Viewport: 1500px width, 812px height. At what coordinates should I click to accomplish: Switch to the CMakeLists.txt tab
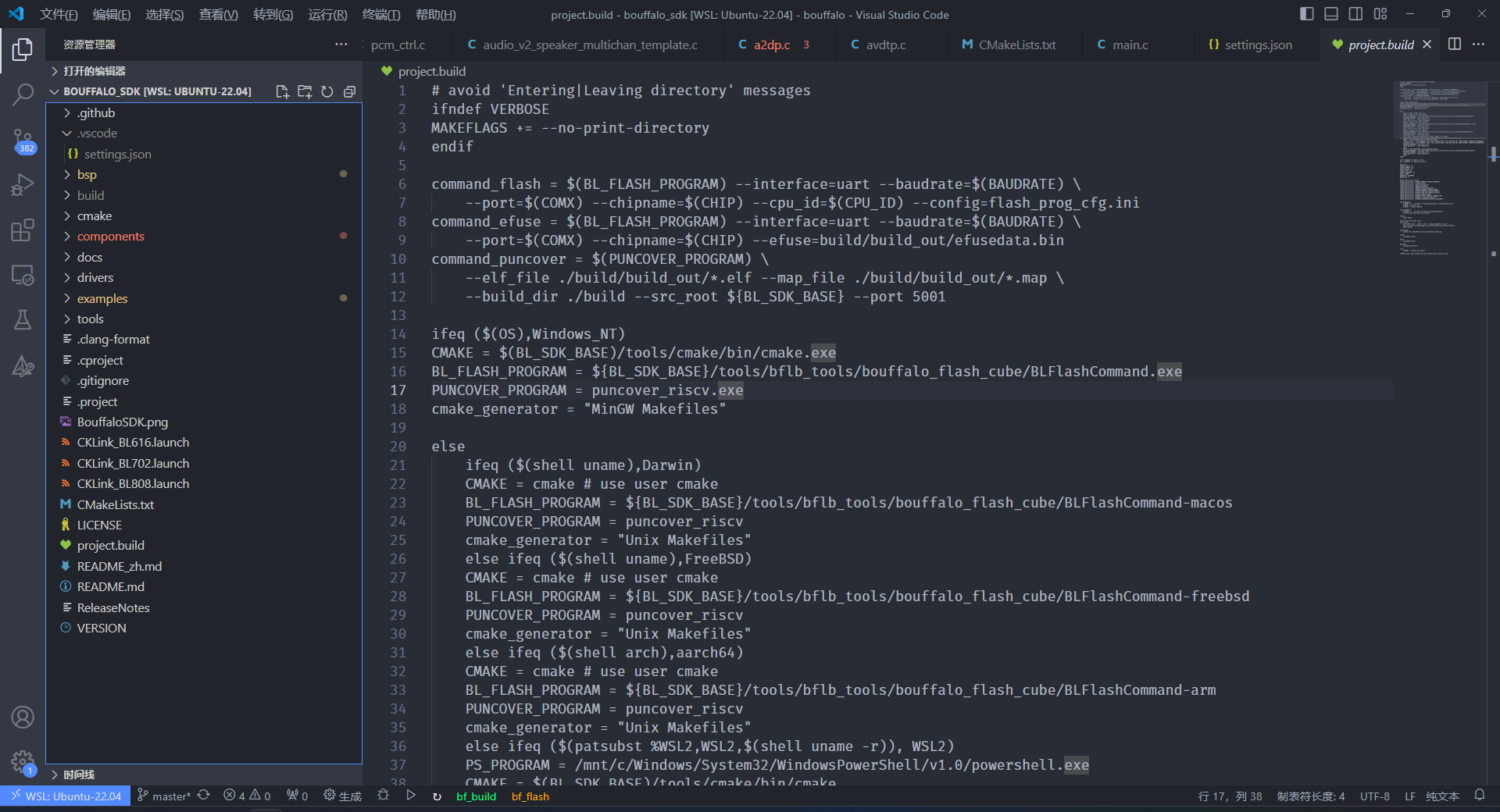click(1016, 45)
